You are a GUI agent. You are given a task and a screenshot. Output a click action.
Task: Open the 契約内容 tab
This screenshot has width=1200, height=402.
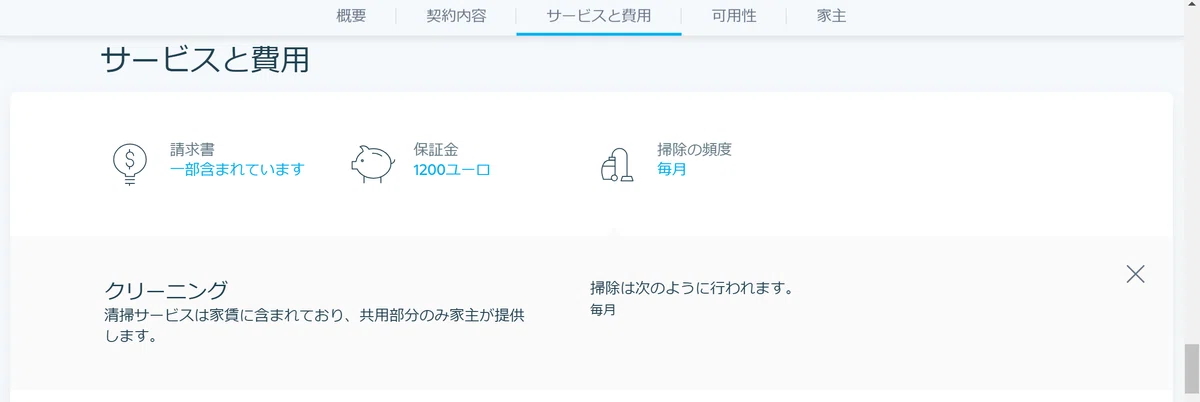click(456, 16)
